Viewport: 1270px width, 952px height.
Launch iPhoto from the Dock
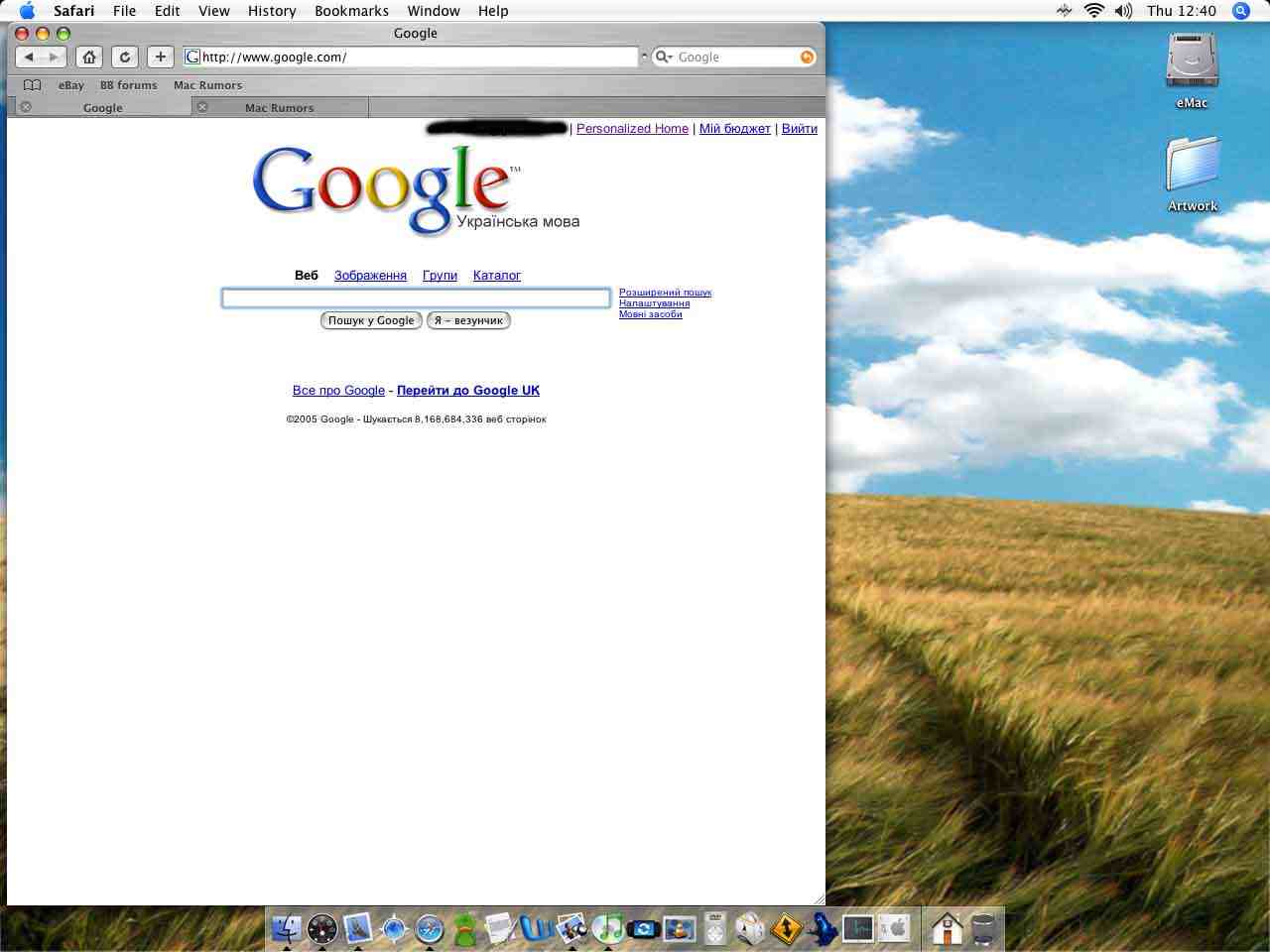coord(571,928)
